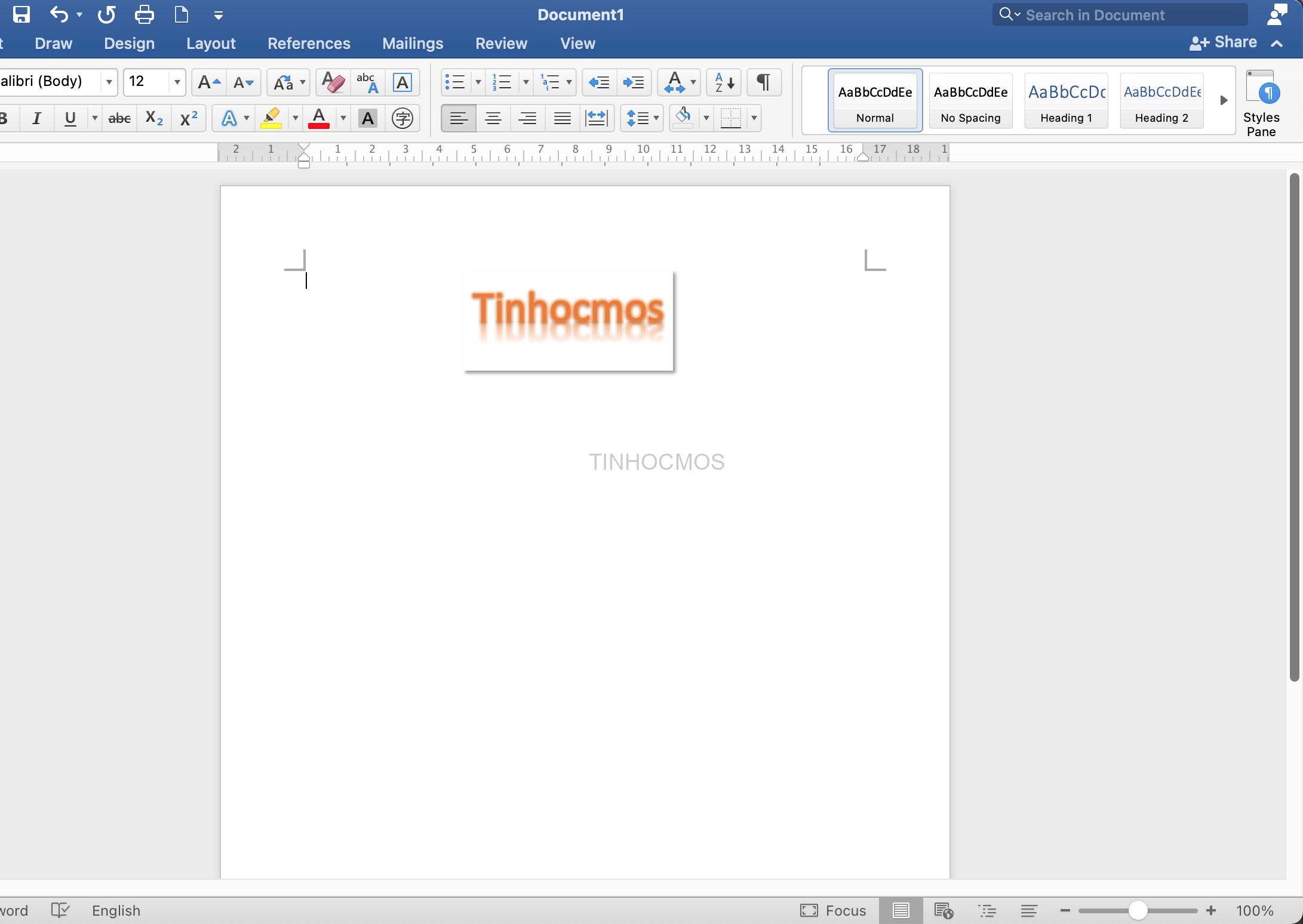Click the Save icon in title bar
The width and height of the screenshot is (1303, 924).
(21, 14)
